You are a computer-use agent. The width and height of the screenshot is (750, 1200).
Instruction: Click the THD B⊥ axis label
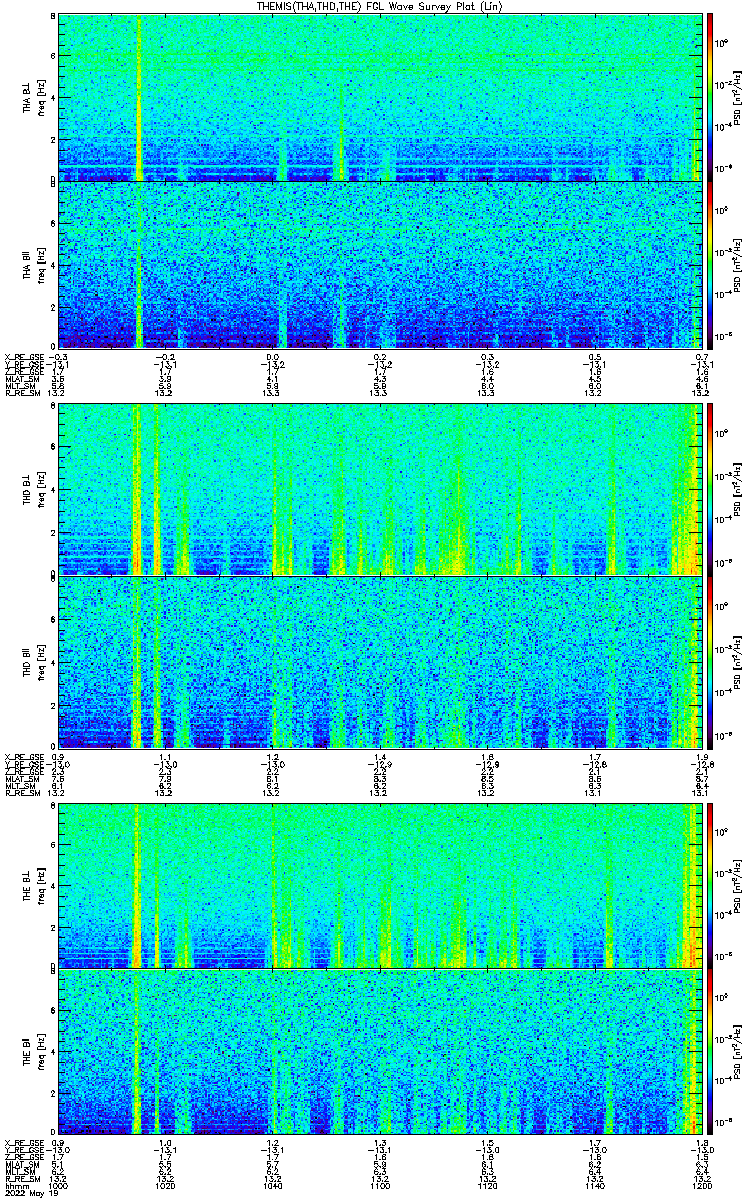click(x=27, y=490)
